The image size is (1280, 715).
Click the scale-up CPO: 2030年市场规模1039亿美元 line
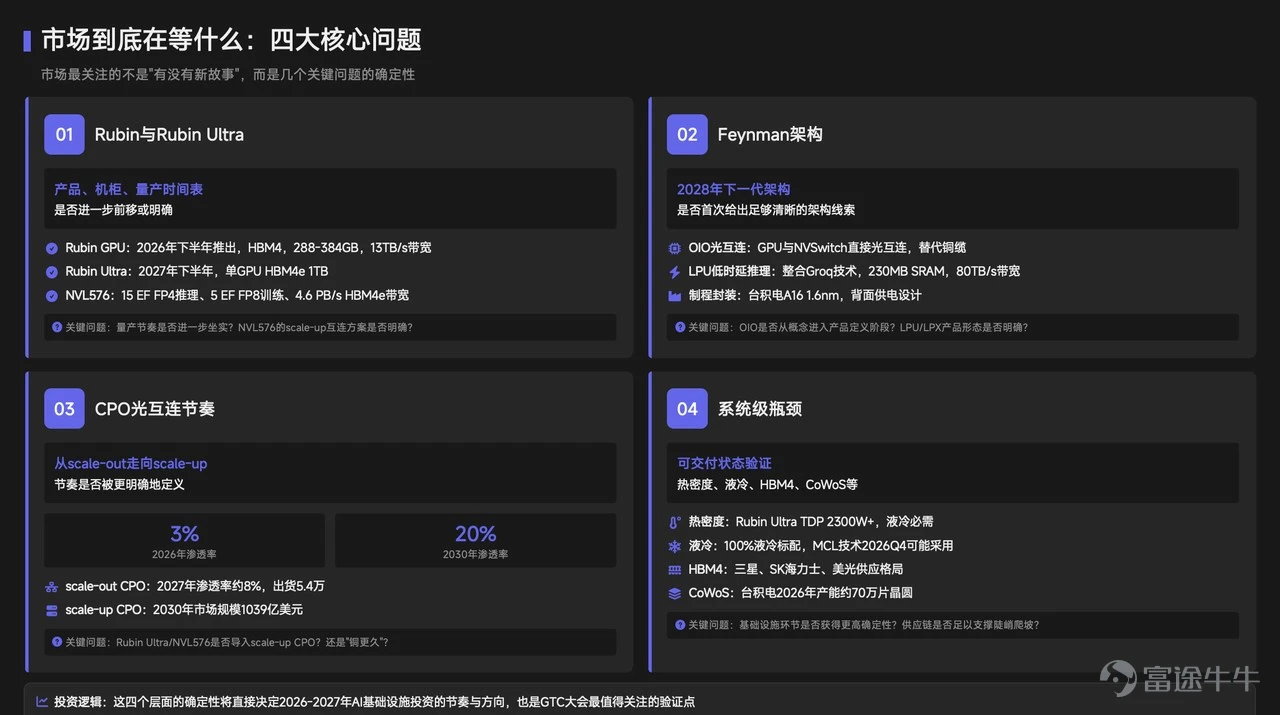tap(184, 610)
